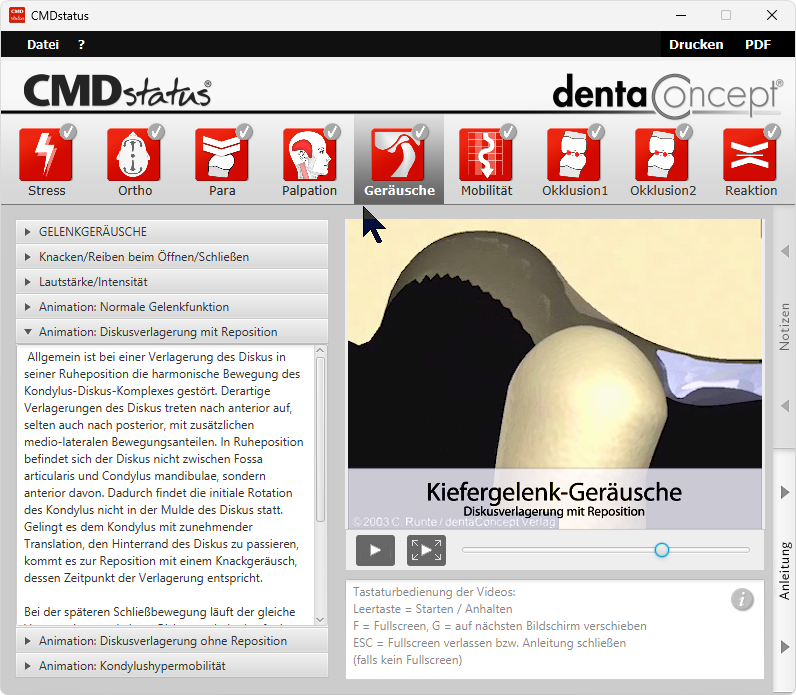Image resolution: width=796 pixels, height=695 pixels.
Task: Click the checkmark badge on Palpation icon
Action: [332, 132]
